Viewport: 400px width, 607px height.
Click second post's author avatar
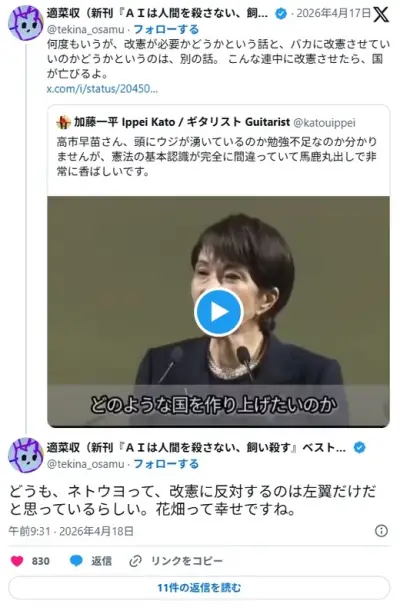[x=26, y=455]
